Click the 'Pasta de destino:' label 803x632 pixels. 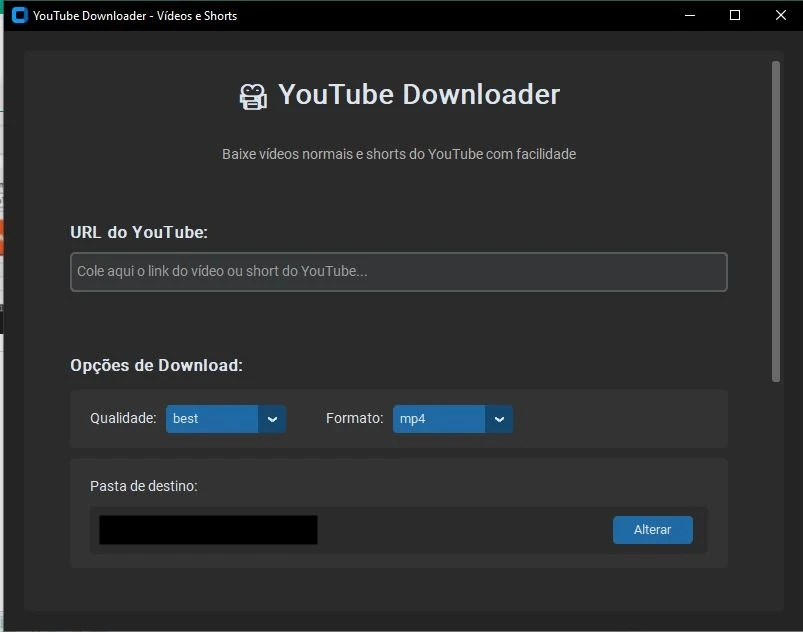tap(143, 486)
